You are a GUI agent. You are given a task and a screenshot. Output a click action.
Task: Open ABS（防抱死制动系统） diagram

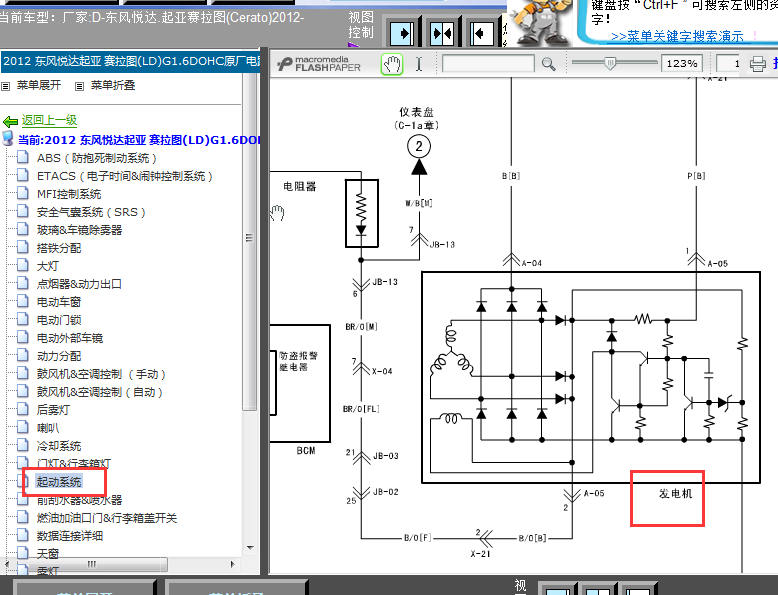point(97,158)
